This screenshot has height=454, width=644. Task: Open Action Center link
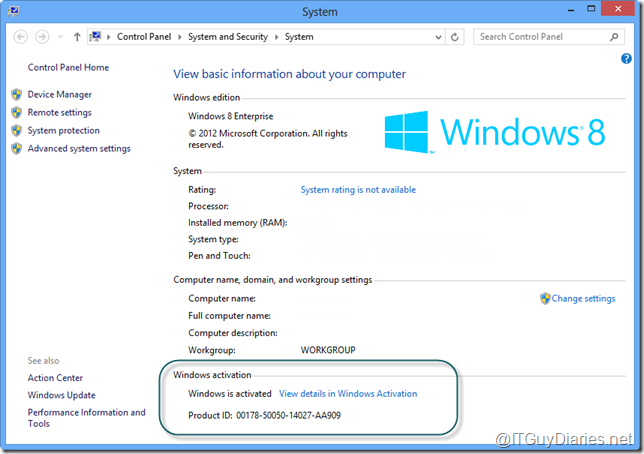point(55,378)
